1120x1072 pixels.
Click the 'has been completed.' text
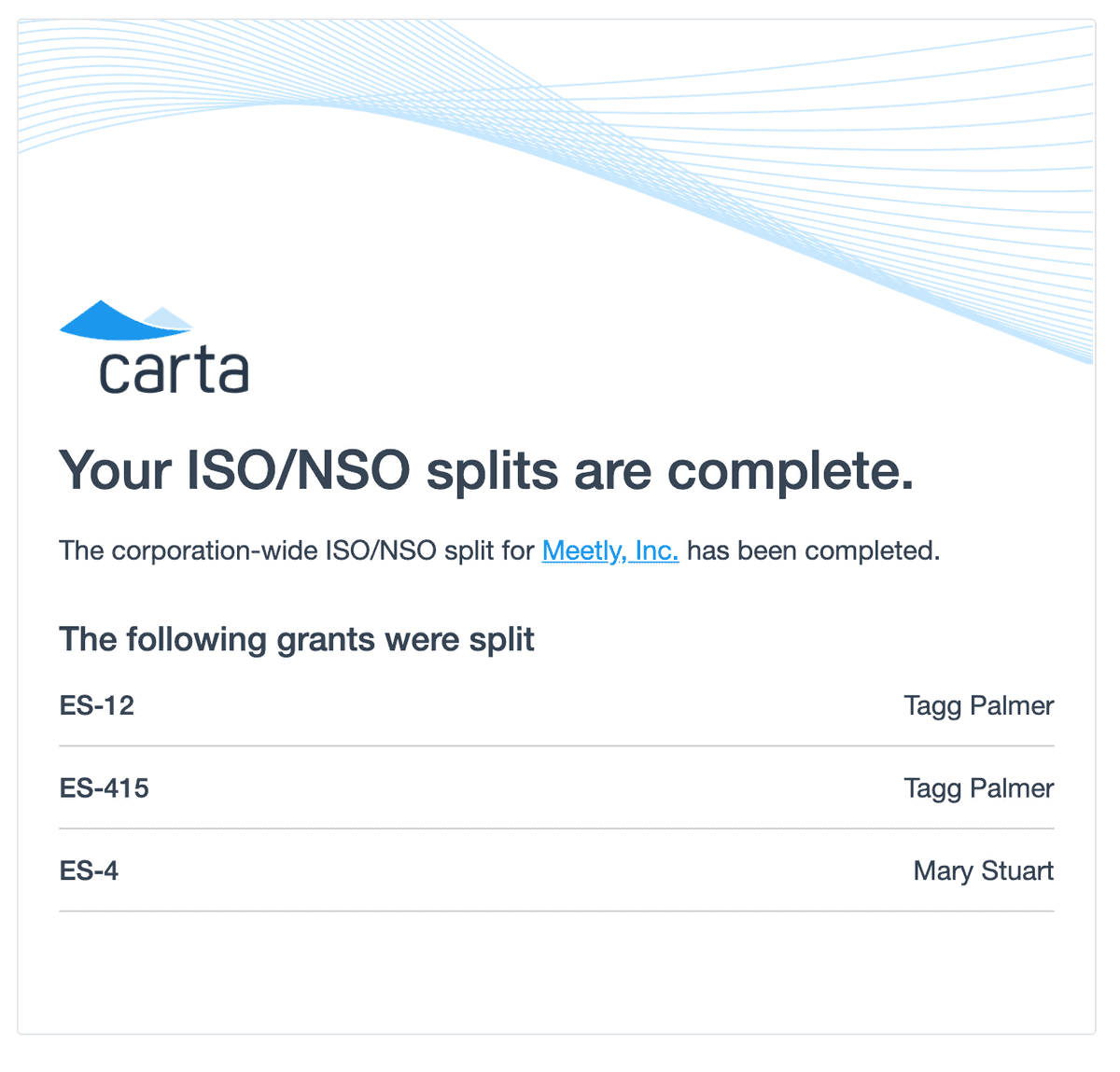pyautogui.click(x=813, y=550)
